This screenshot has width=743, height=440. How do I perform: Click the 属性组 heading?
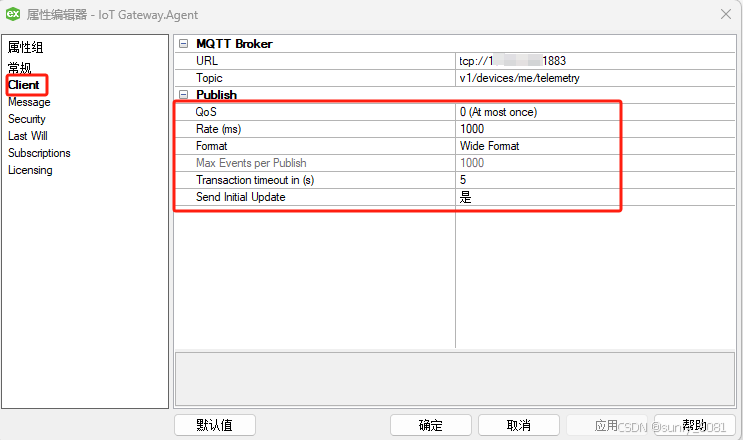pyautogui.click(x=26, y=47)
